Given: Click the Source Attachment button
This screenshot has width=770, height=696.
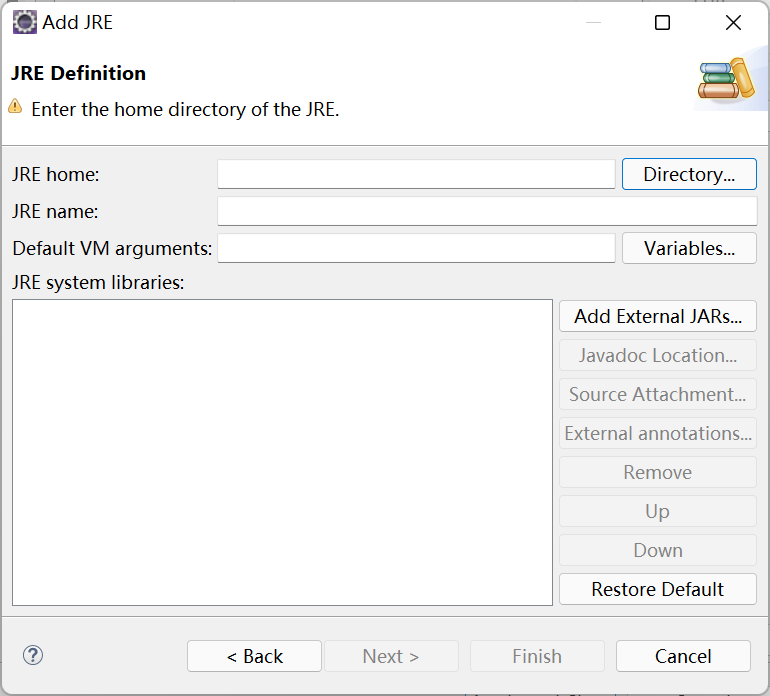Looking at the screenshot, I should tap(657, 394).
